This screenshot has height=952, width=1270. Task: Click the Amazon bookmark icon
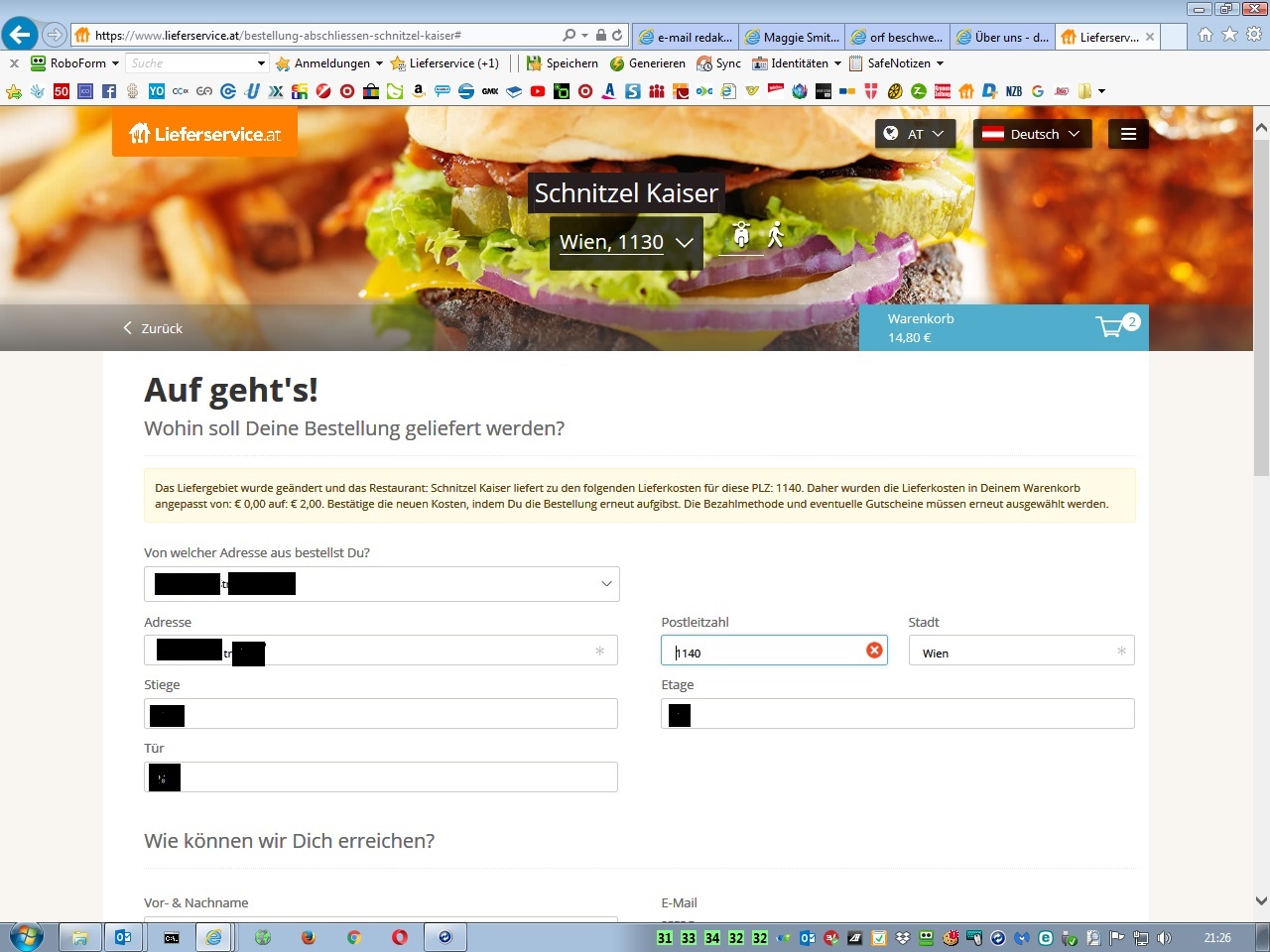pyautogui.click(x=419, y=91)
